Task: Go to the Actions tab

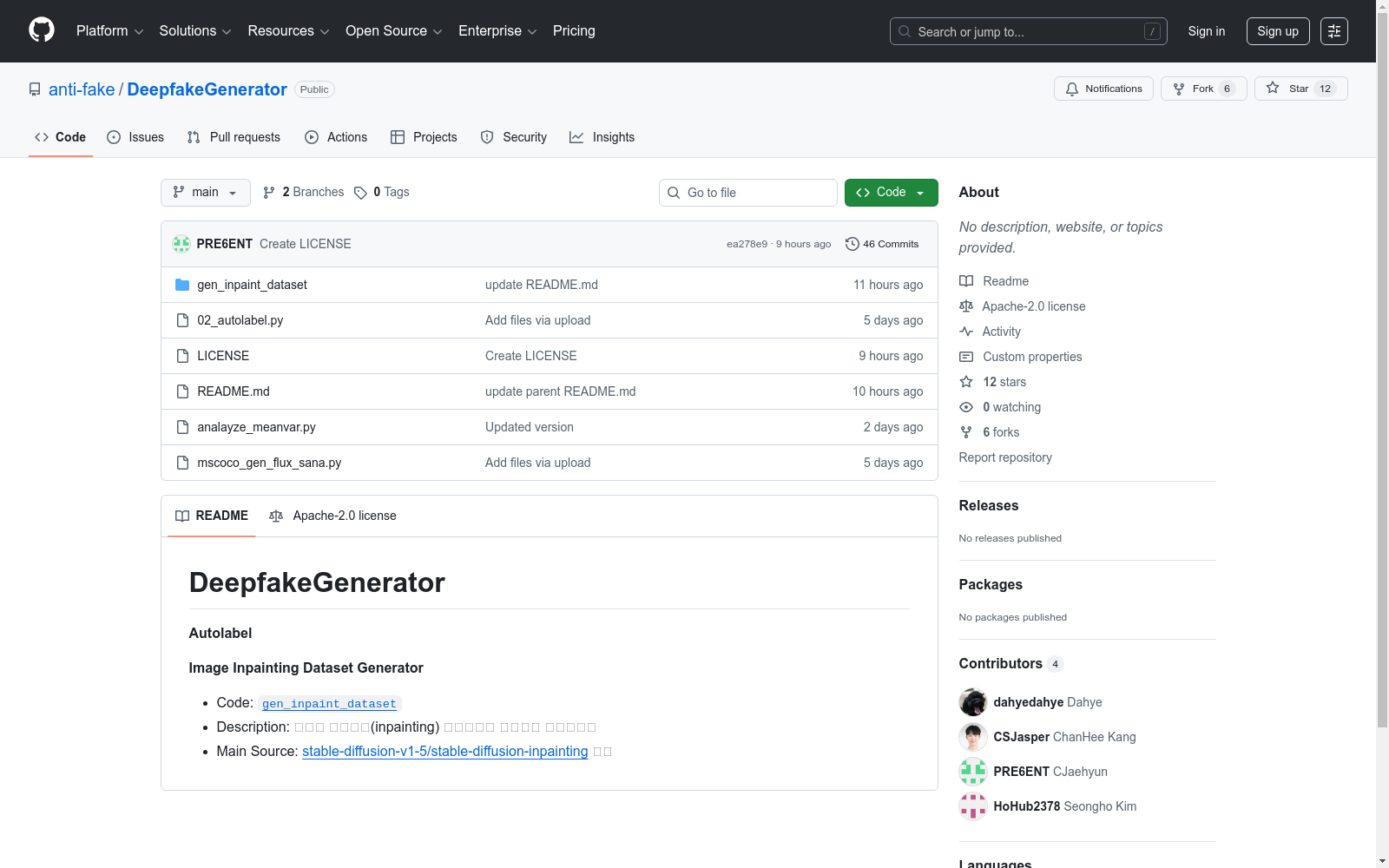Action: [x=336, y=137]
